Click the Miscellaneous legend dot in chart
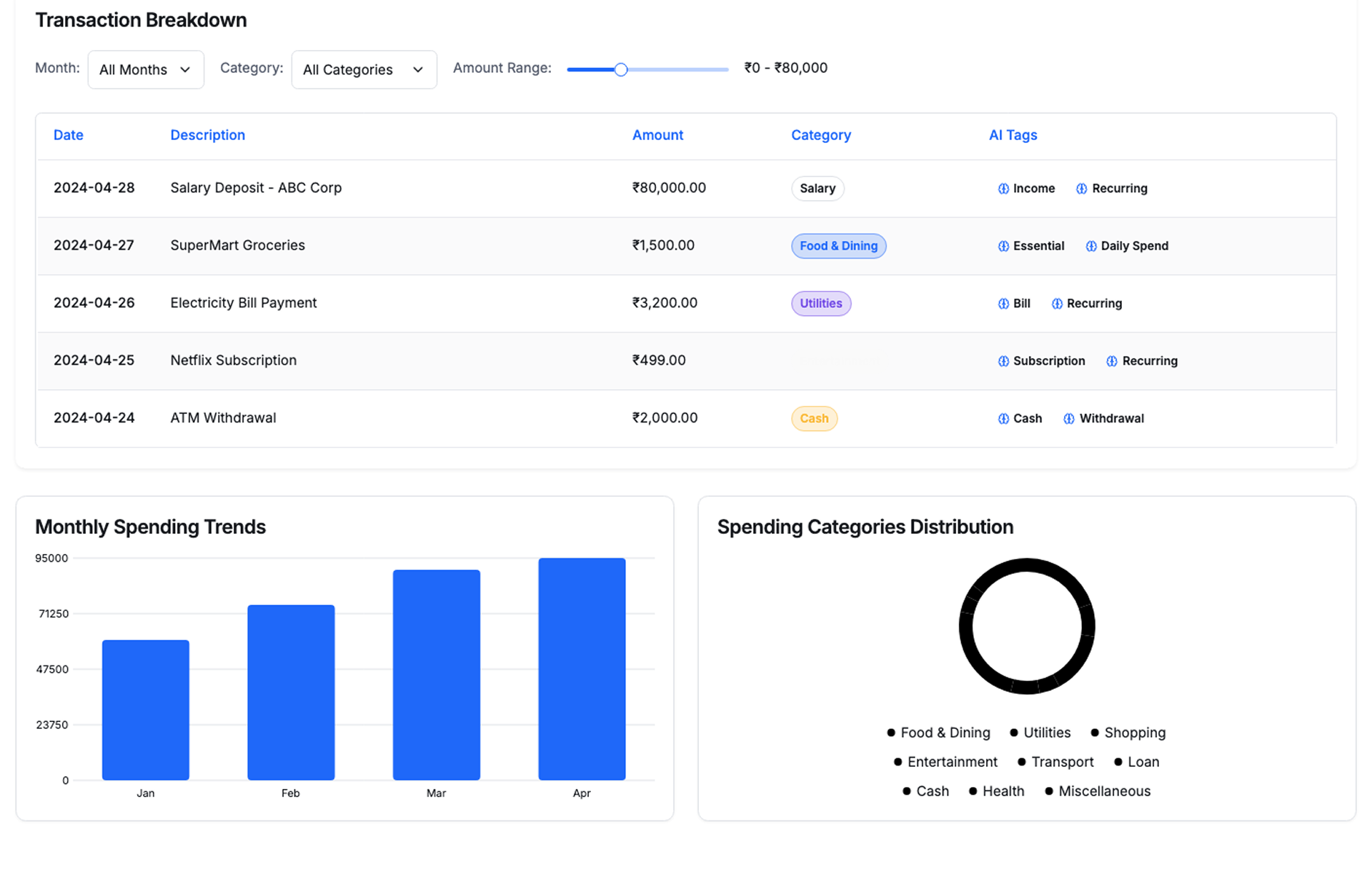This screenshot has height=892, width=1372. click(1049, 791)
